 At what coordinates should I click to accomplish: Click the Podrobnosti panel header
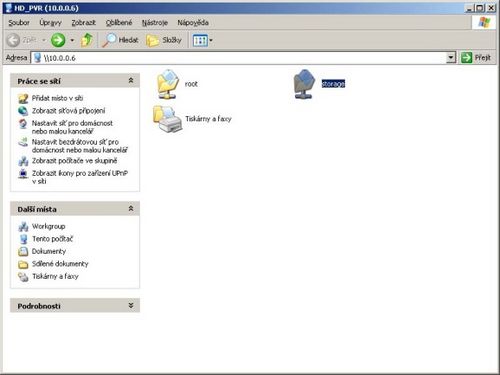[75, 306]
